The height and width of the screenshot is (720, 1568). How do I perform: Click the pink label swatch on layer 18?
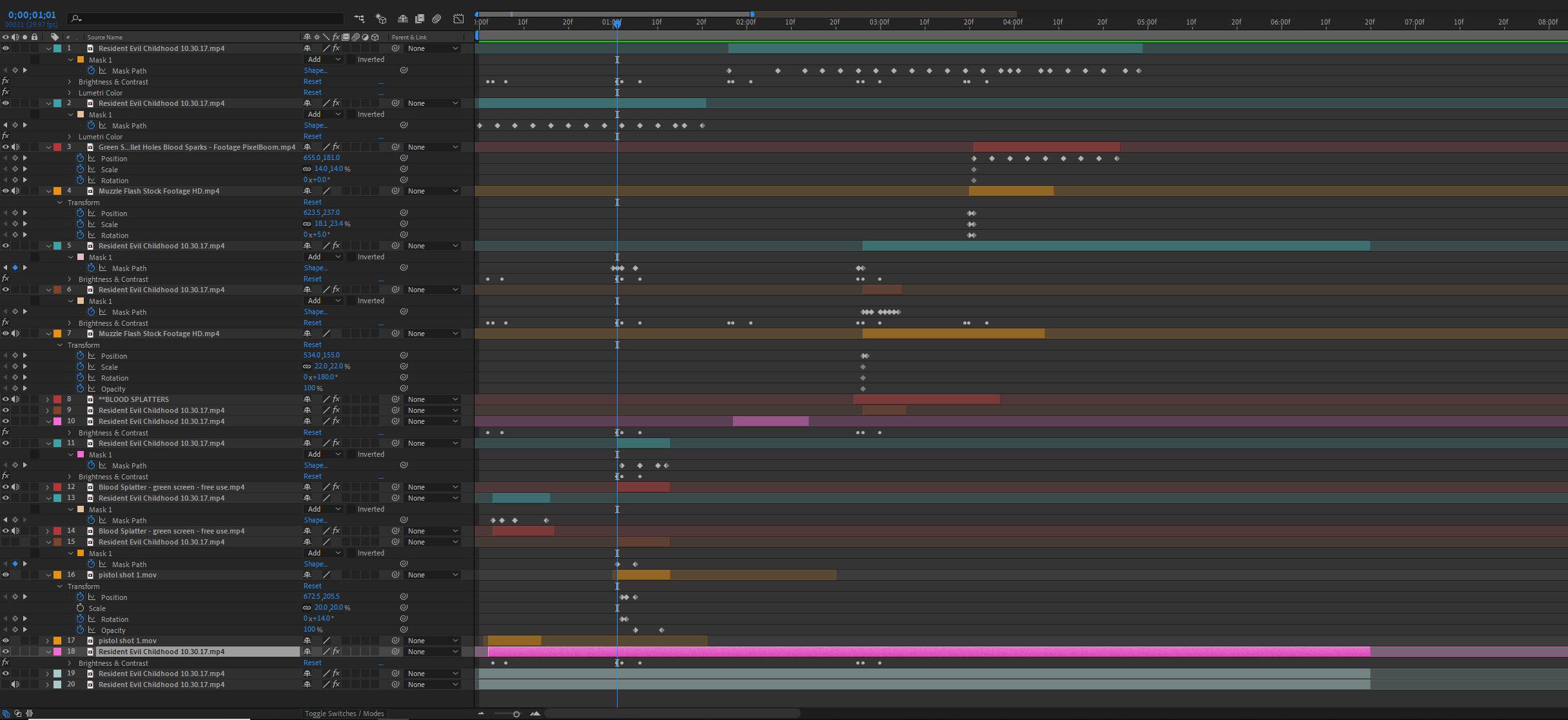tap(59, 652)
